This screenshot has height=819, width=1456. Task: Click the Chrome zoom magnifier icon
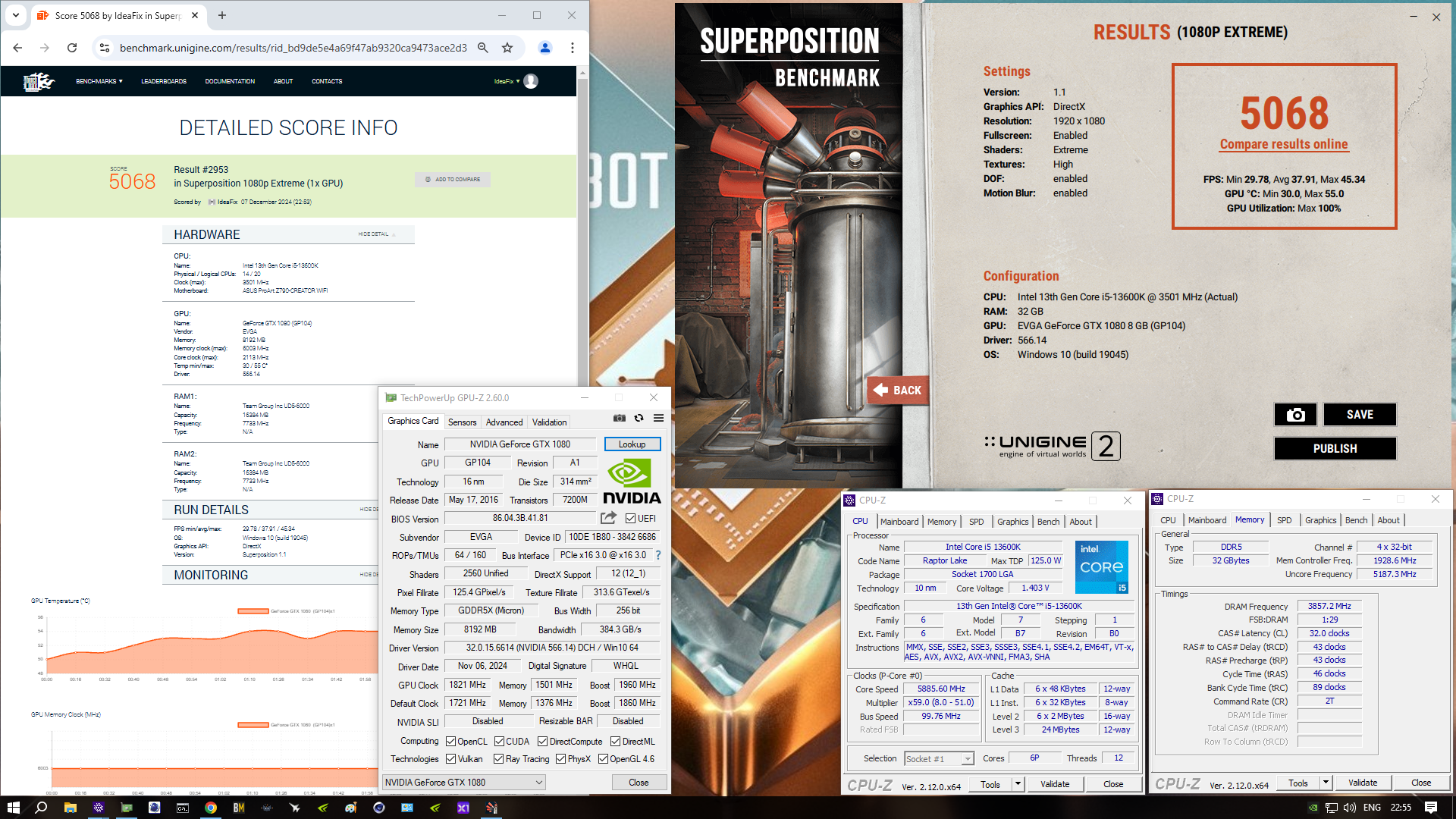click(483, 48)
